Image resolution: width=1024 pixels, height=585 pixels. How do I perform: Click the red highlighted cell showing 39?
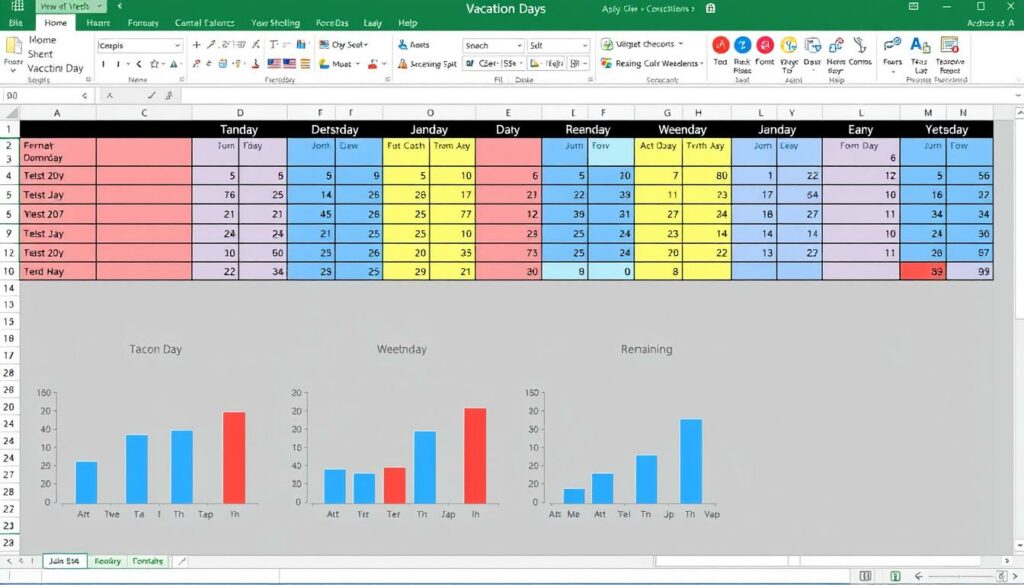(923, 272)
